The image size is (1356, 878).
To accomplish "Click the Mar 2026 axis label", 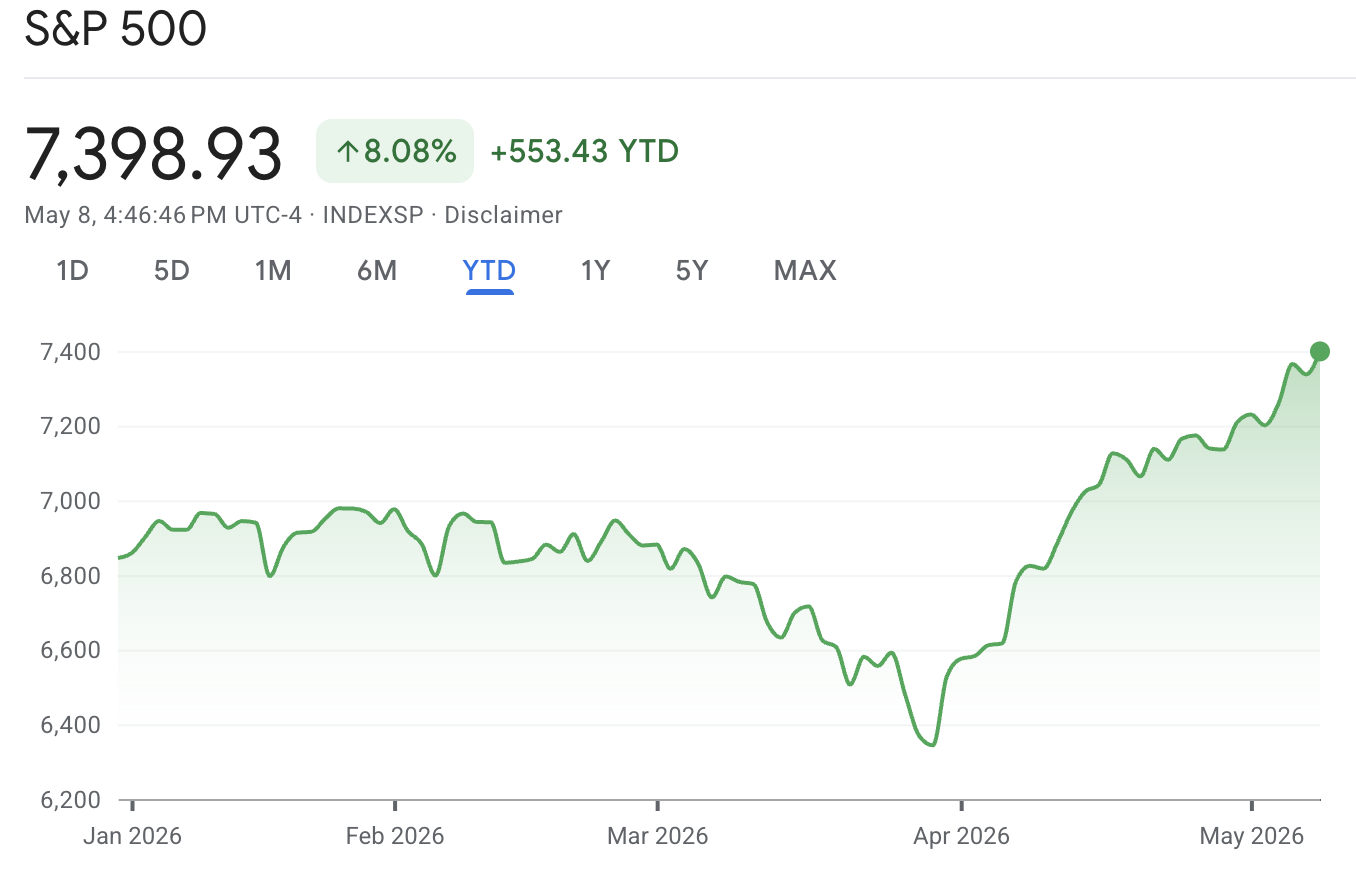I will pyautogui.click(x=657, y=835).
